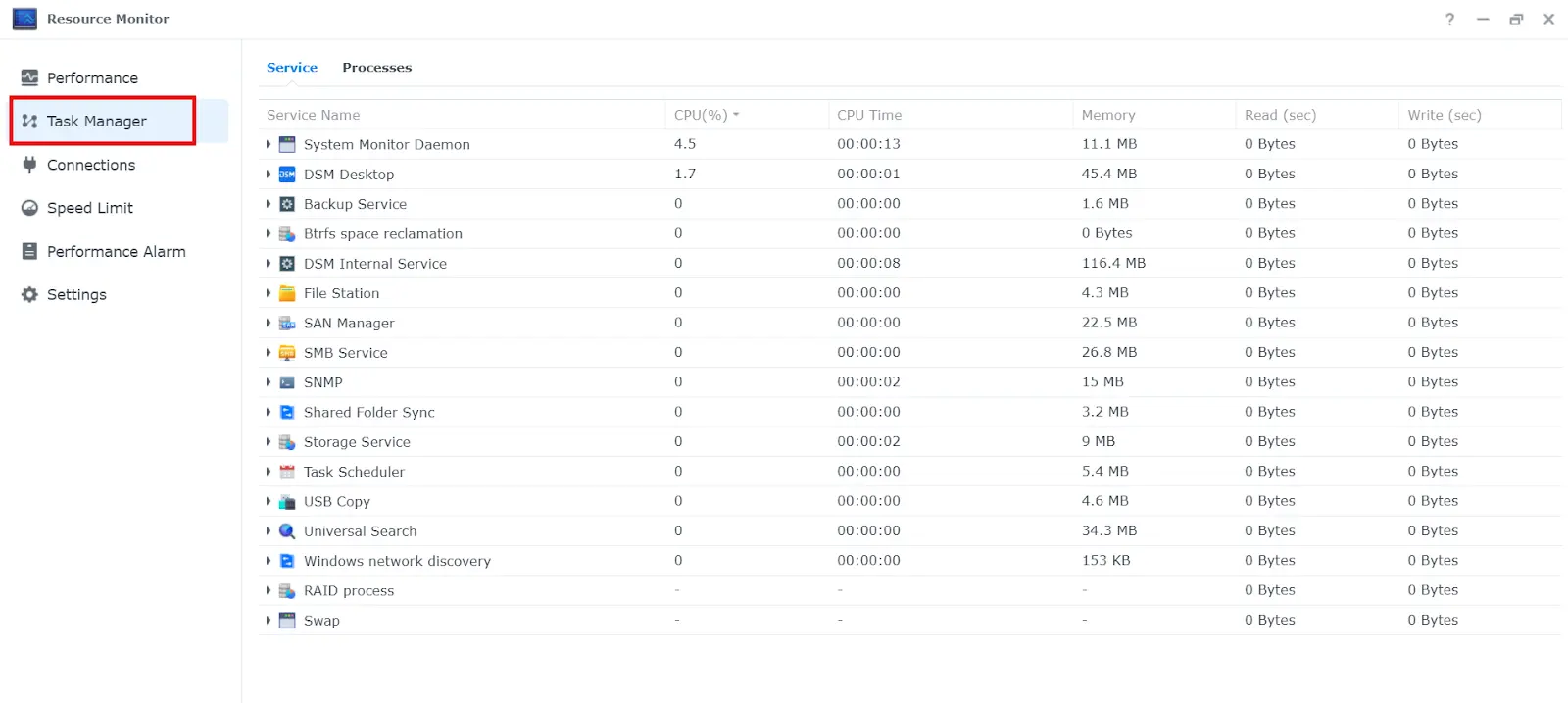This screenshot has width=1568, height=703.
Task: Click the Performance Alarm icon in the sidebar
Action: (x=29, y=251)
